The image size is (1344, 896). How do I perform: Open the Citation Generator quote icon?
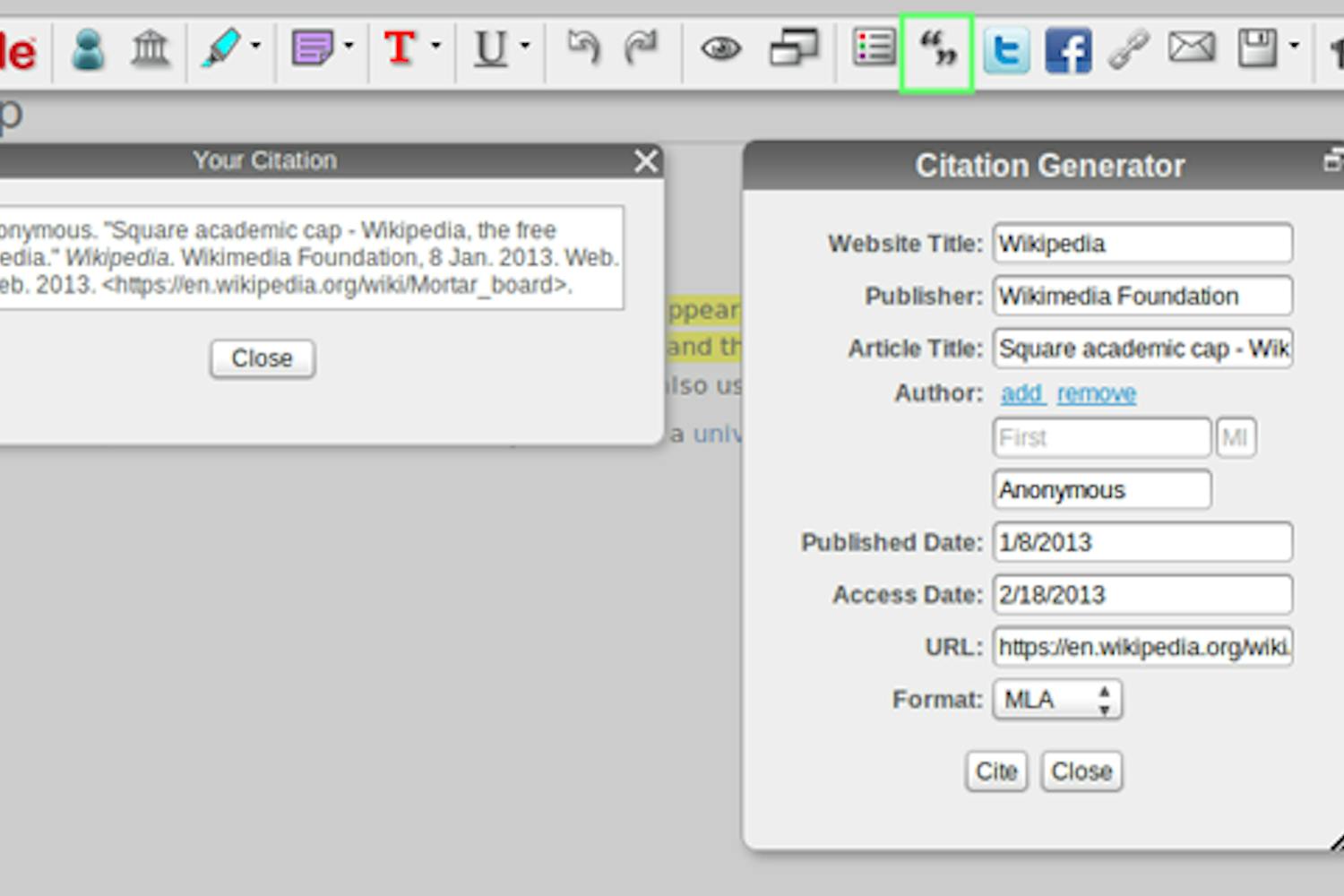(x=936, y=51)
